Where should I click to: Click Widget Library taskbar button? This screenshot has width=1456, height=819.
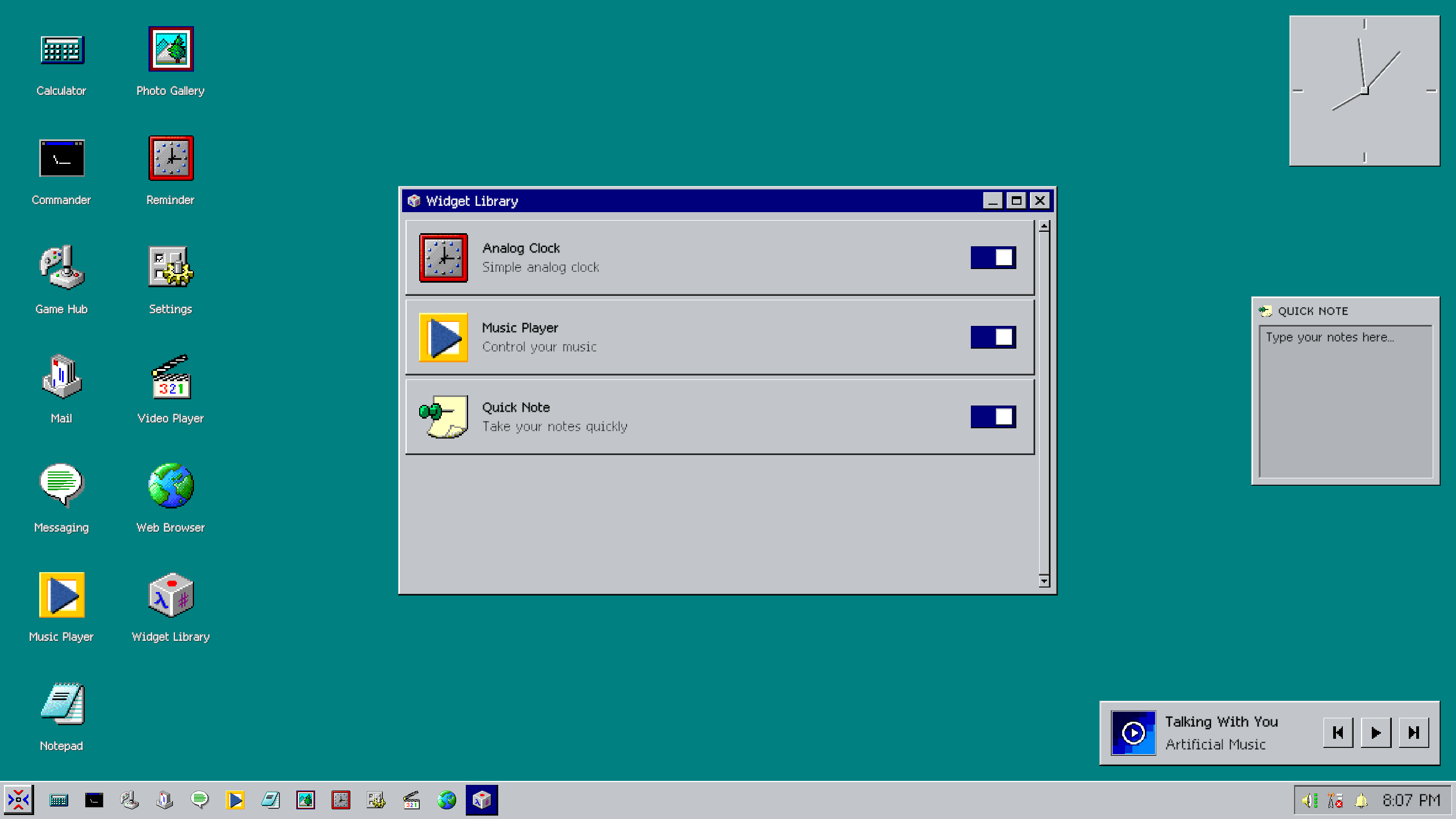pyautogui.click(x=481, y=800)
